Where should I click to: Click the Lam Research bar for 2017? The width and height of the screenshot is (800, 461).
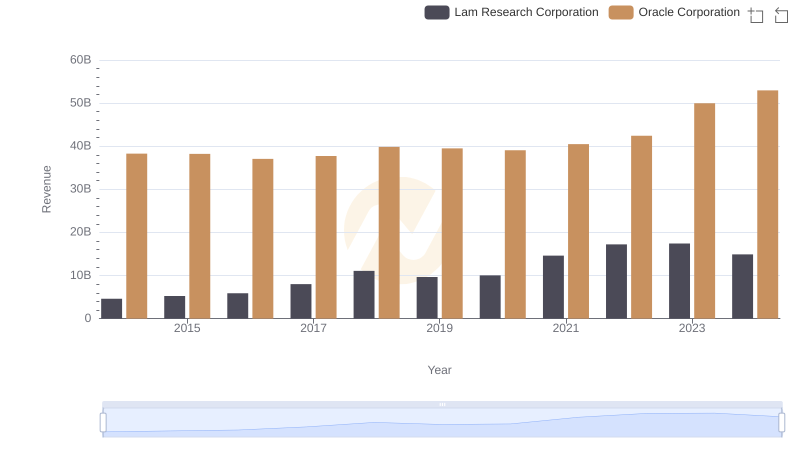[301, 301]
